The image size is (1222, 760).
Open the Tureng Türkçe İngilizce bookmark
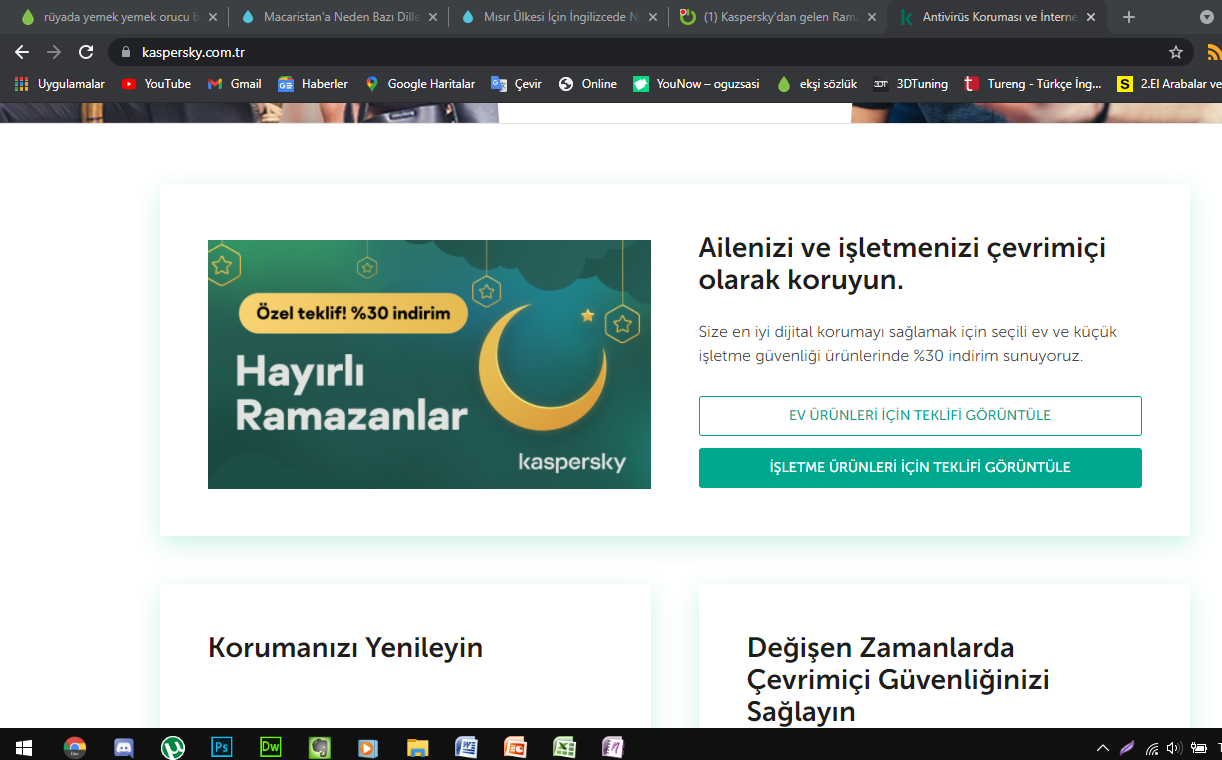pos(1032,84)
